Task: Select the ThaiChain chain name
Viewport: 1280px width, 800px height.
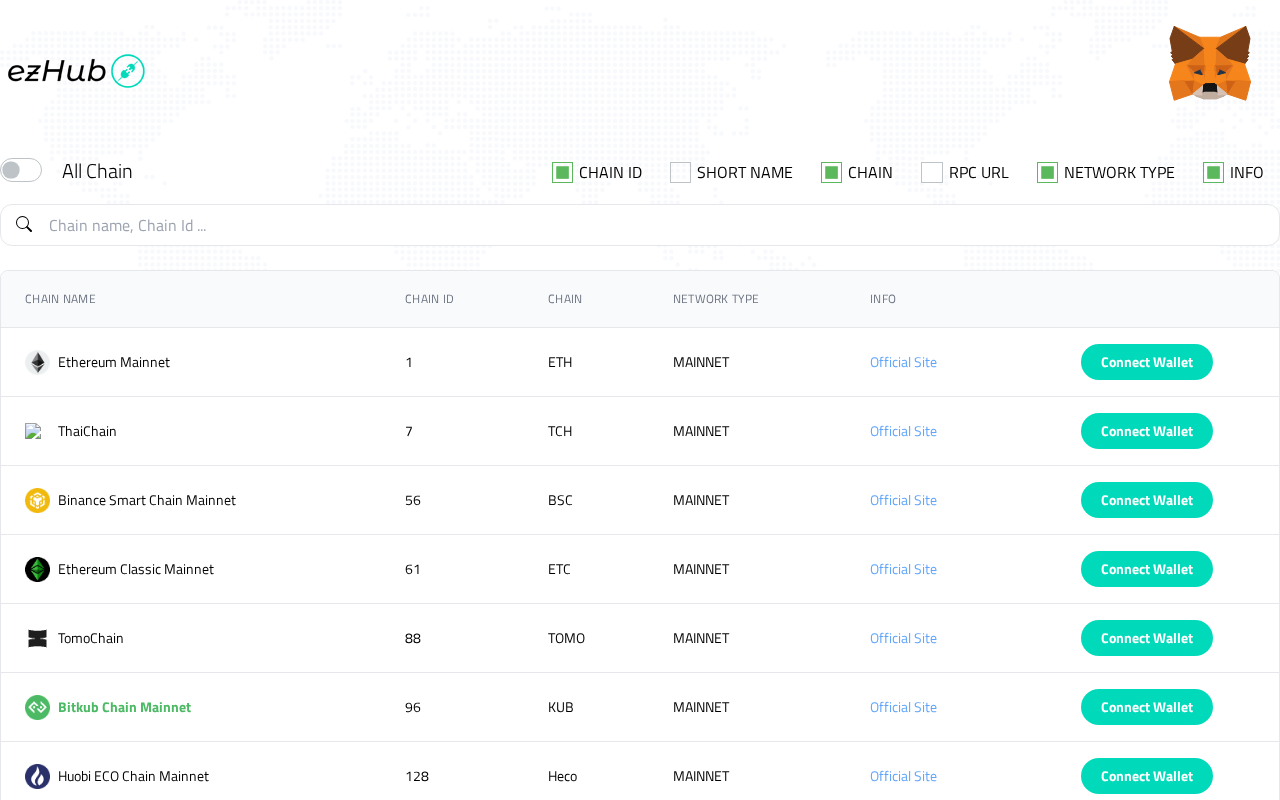Action: pos(87,431)
